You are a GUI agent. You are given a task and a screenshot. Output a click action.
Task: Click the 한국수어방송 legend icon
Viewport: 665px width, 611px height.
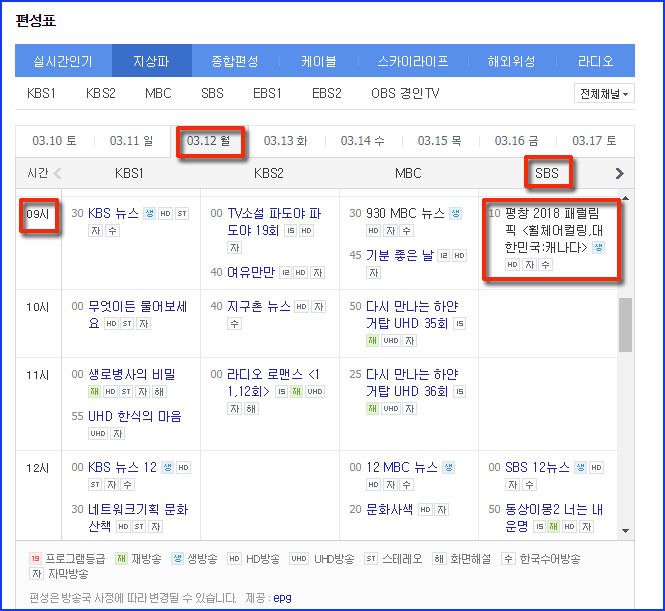pos(508,558)
